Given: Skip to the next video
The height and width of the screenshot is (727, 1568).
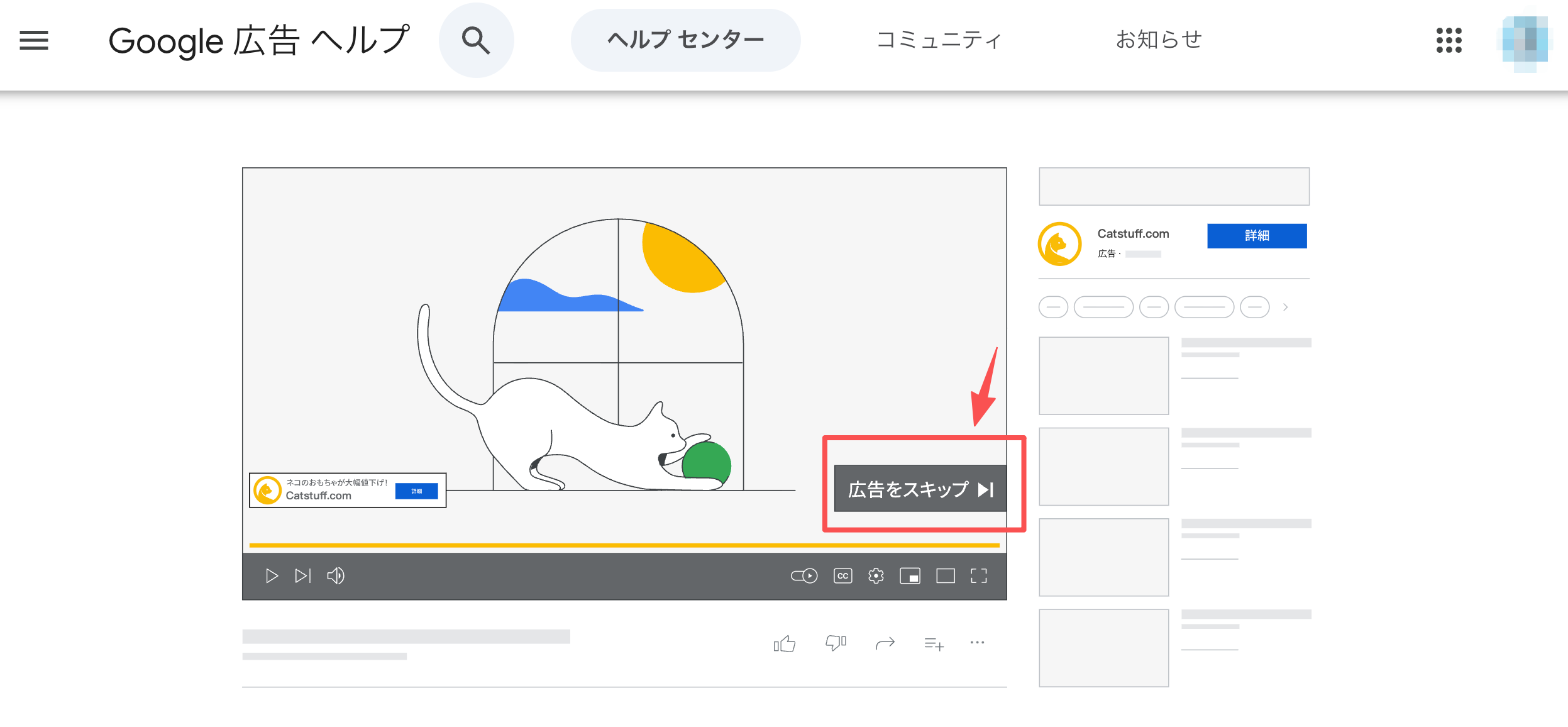Looking at the screenshot, I should [303, 576].
